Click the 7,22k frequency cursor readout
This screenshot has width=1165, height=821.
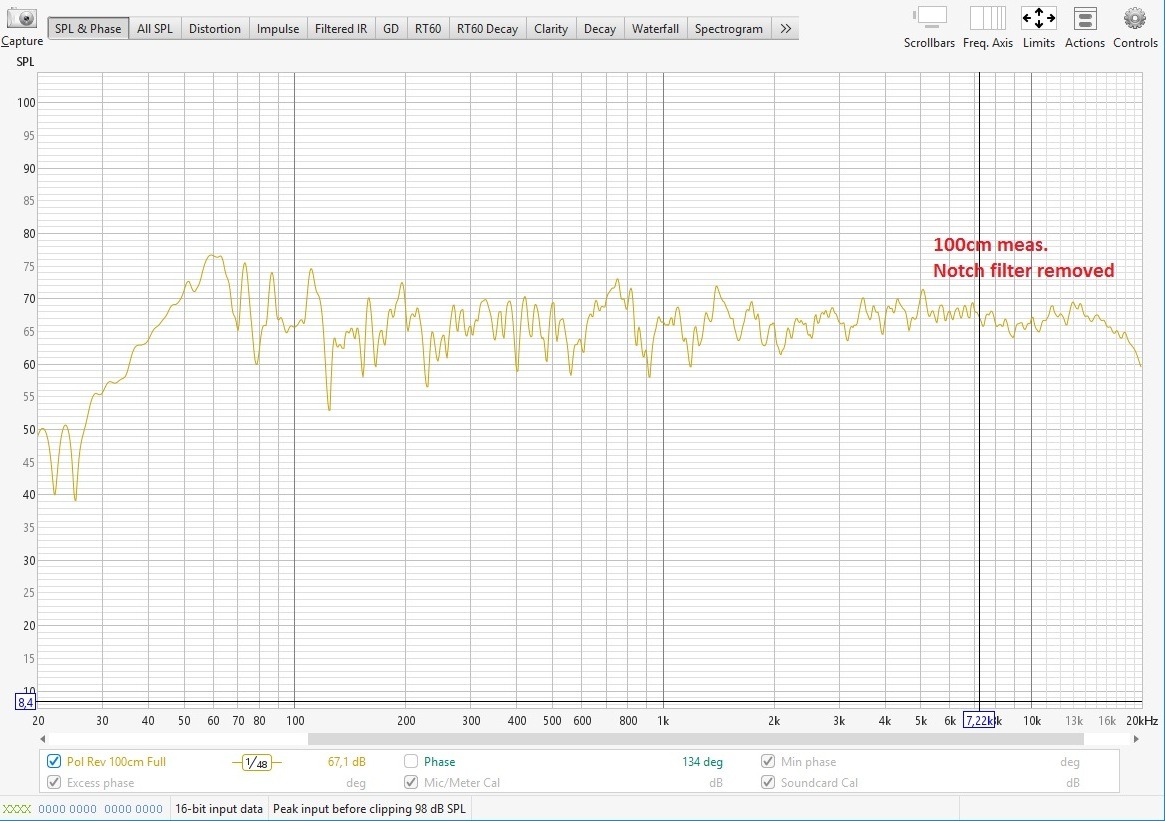[979, 720]
